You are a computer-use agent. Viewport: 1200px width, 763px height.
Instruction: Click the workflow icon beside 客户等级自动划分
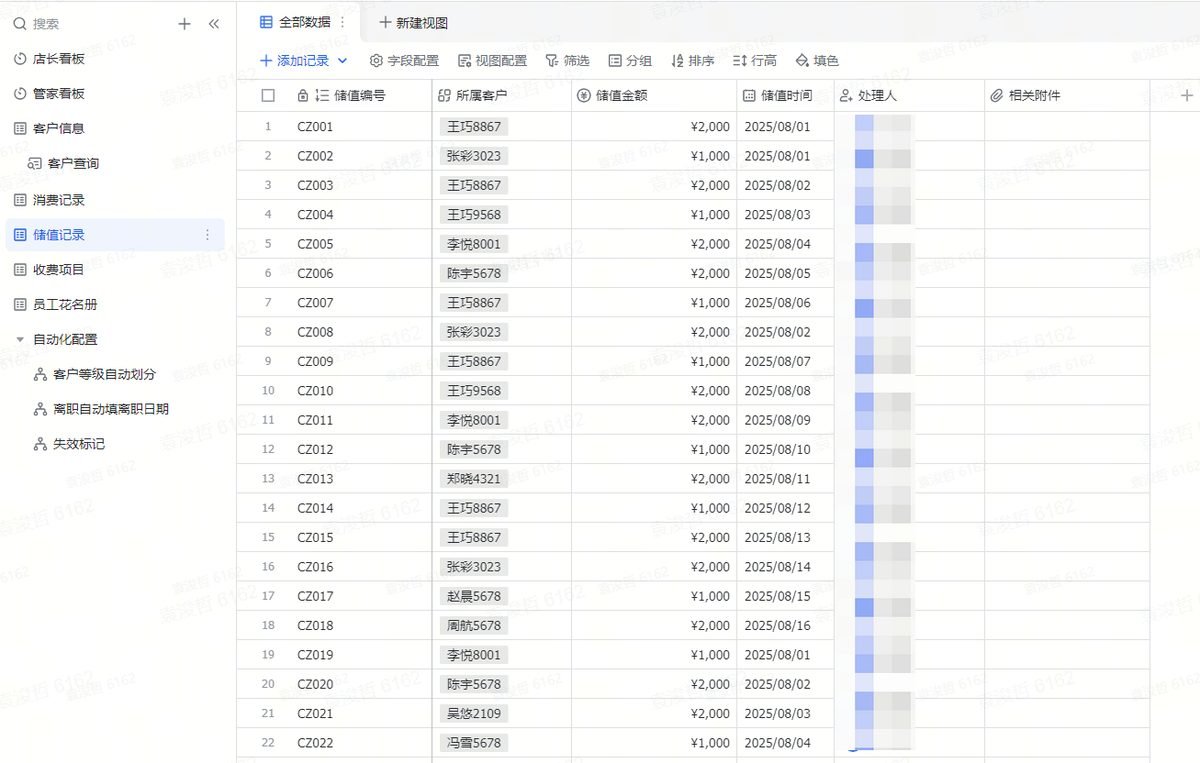pos(40,374)
